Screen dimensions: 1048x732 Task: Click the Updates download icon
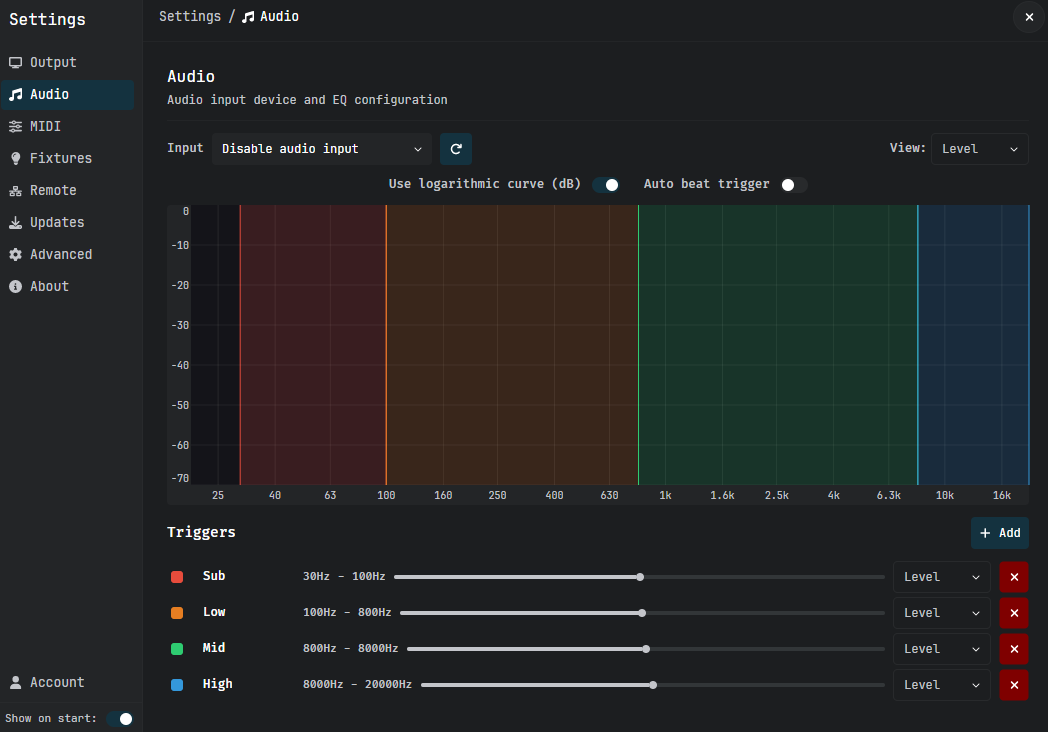point(15,223)
